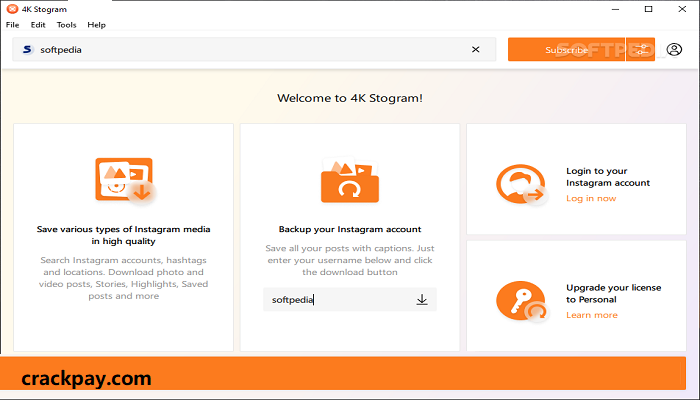Open the user account profile icon
Viewport: 700px width, 400px height.
tap(674, 50)
